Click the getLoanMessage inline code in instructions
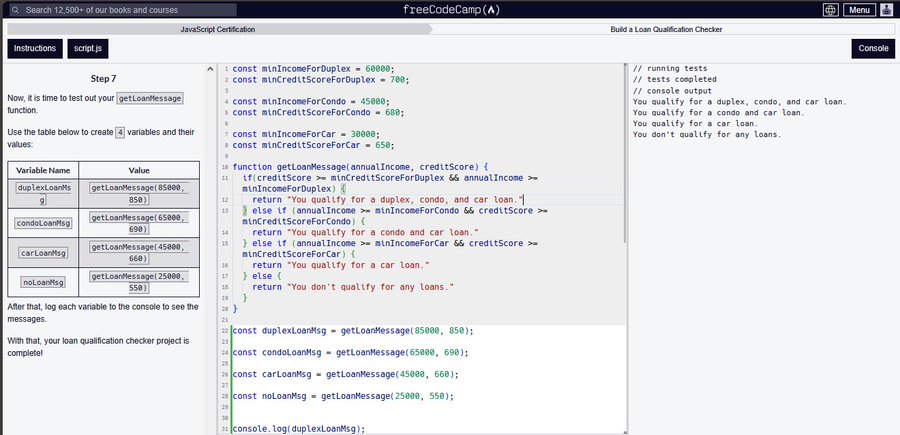This screenshot has height=435, width=900. tap(150, 98)
